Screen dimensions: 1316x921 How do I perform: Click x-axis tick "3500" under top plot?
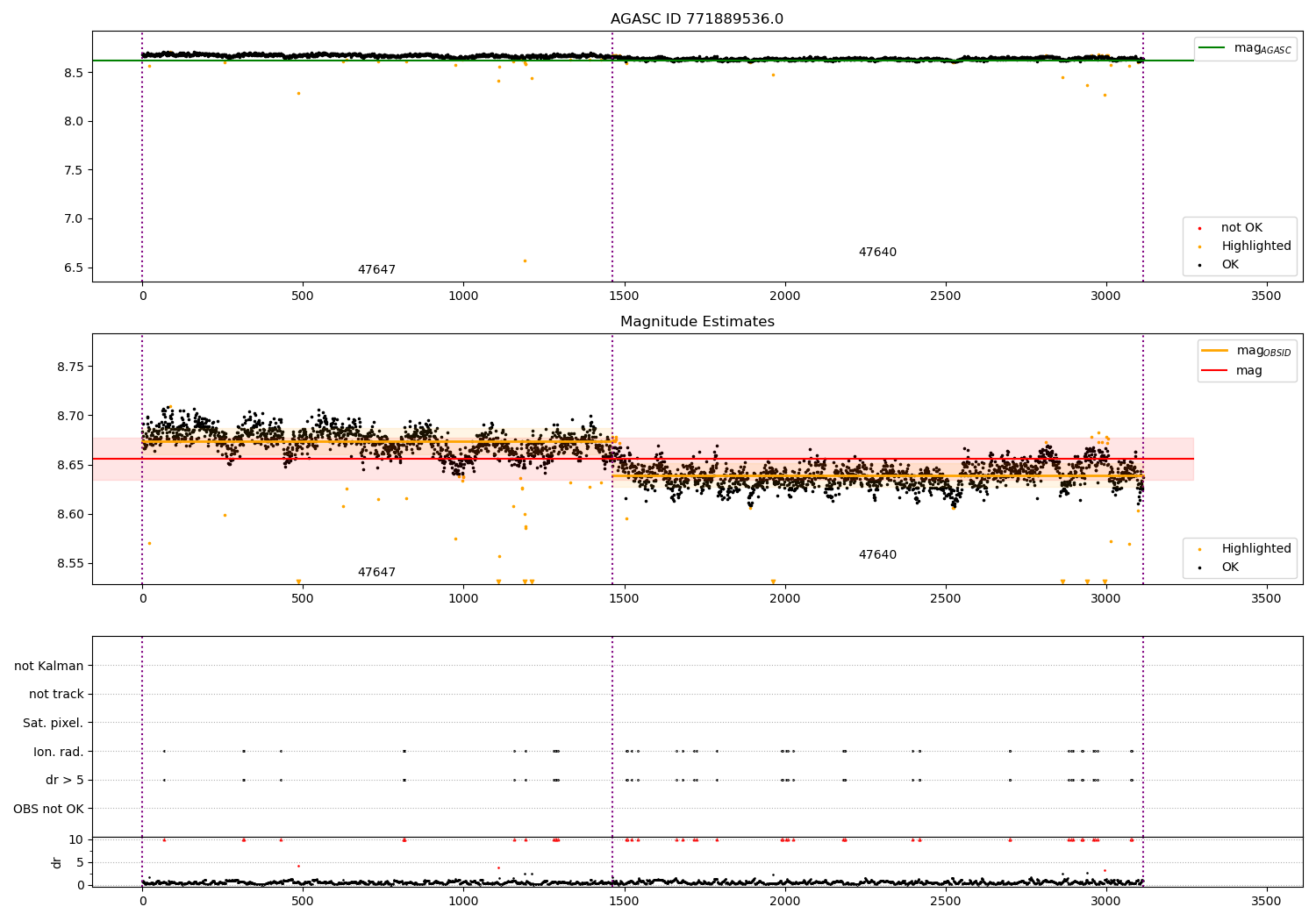(1266, 296)
